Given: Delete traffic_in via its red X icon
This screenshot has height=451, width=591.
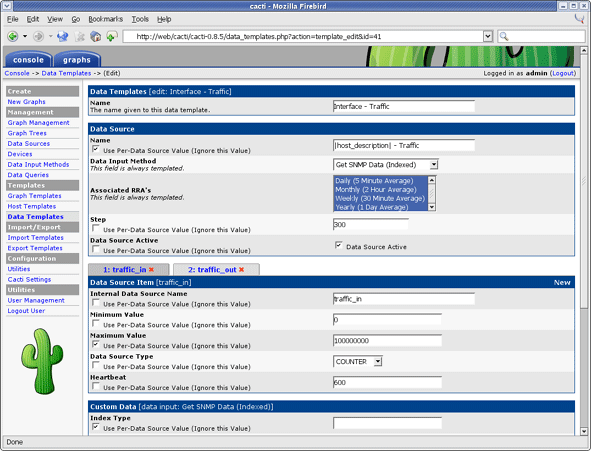Looking at the screenshot, I should (152, 269).
